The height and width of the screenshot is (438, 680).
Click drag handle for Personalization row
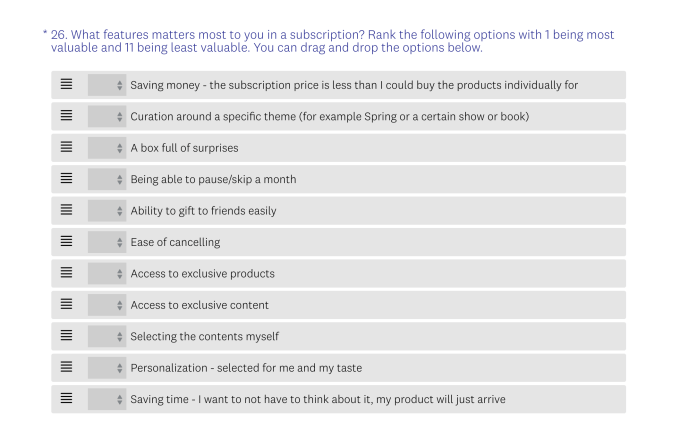66,367
